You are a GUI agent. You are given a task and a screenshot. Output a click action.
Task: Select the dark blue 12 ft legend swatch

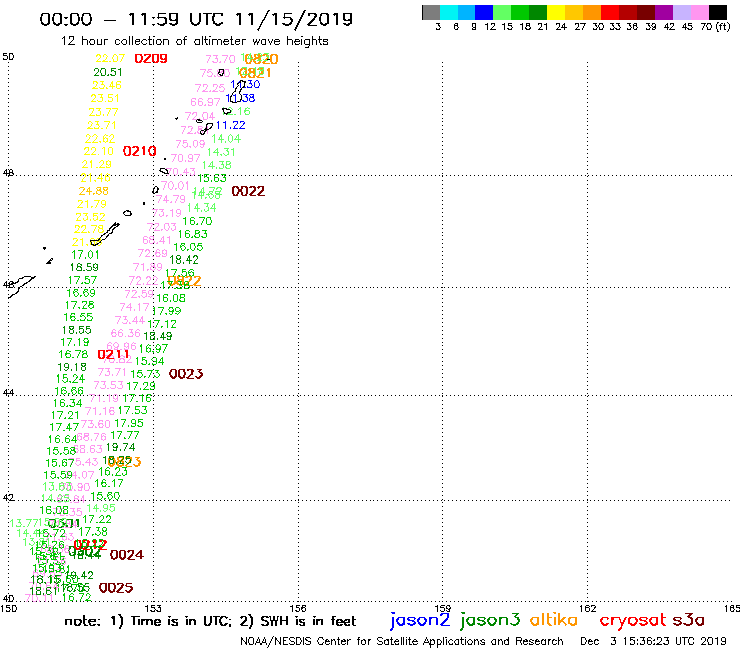[x=484, y=13]
